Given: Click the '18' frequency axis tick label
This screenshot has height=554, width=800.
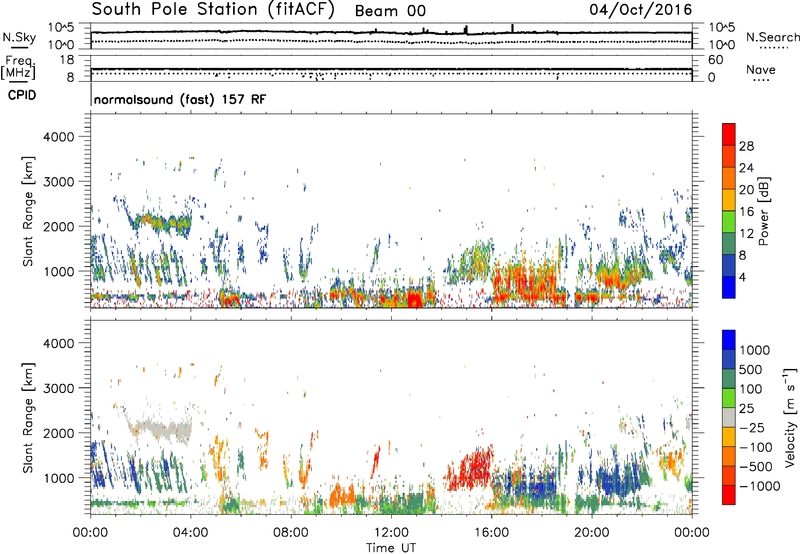Looking at the screenshot, I should (x=67, y=60).
